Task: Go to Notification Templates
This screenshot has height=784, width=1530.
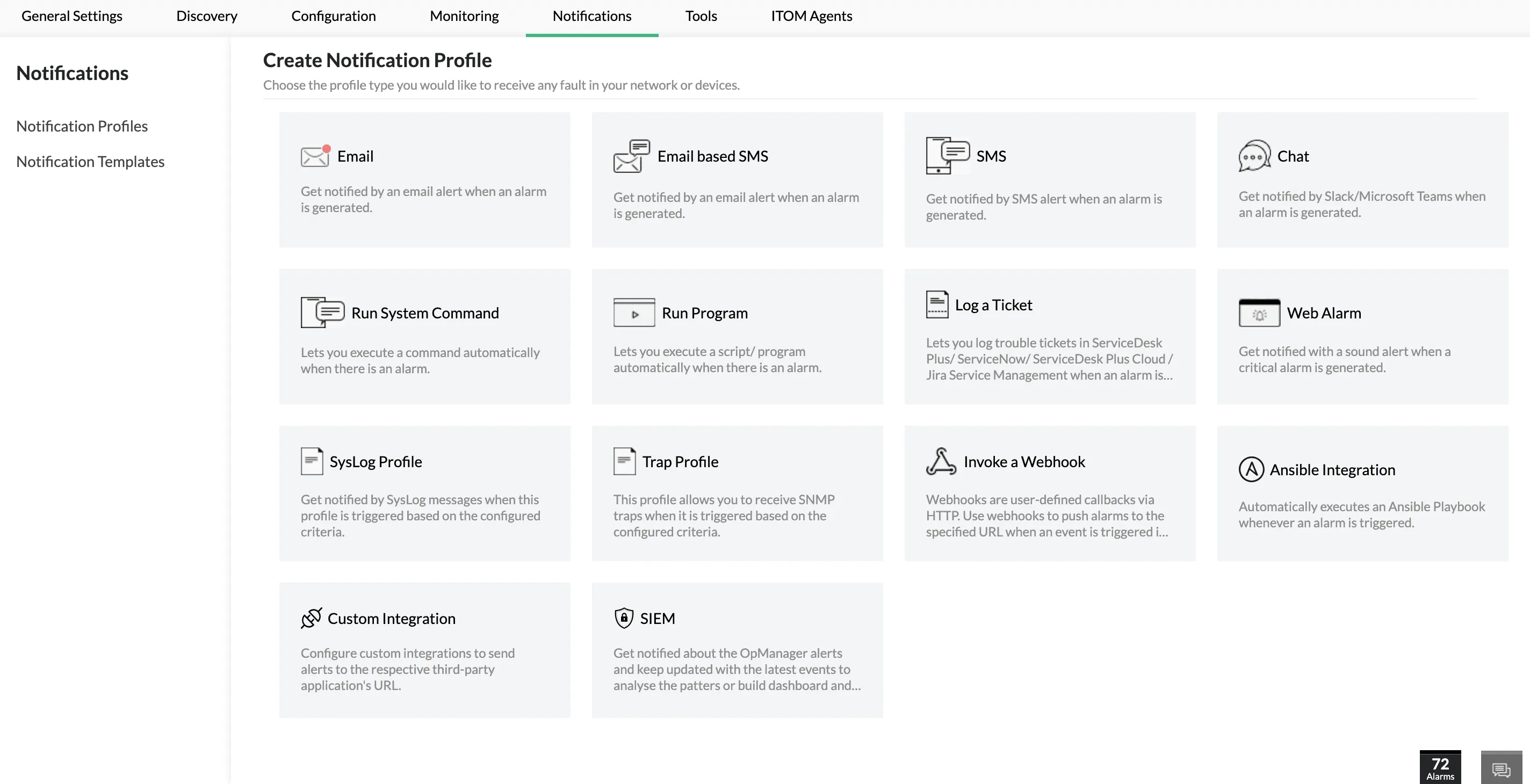Action: point(90,161)
